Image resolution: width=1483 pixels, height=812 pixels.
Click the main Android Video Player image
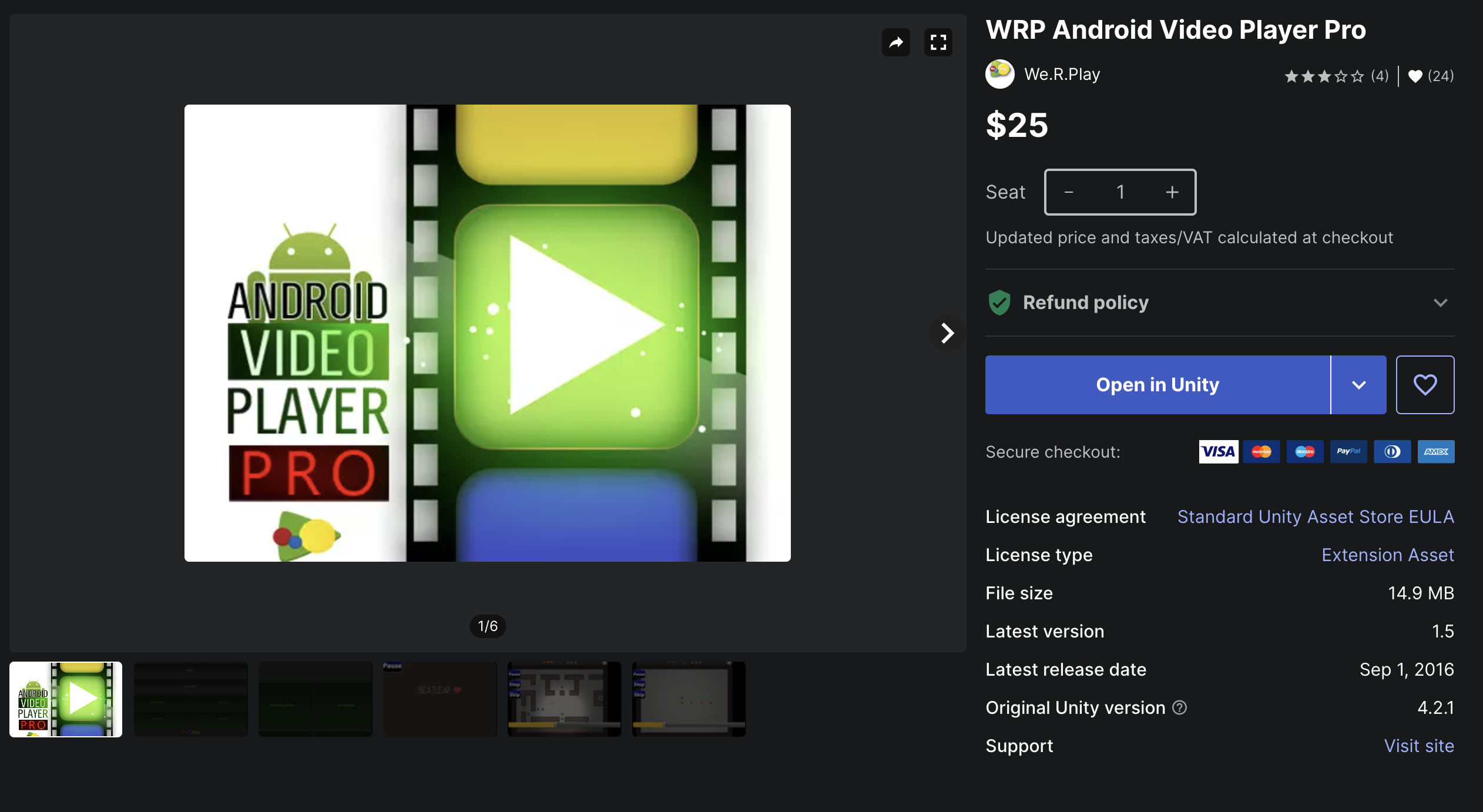pos(488,333)
